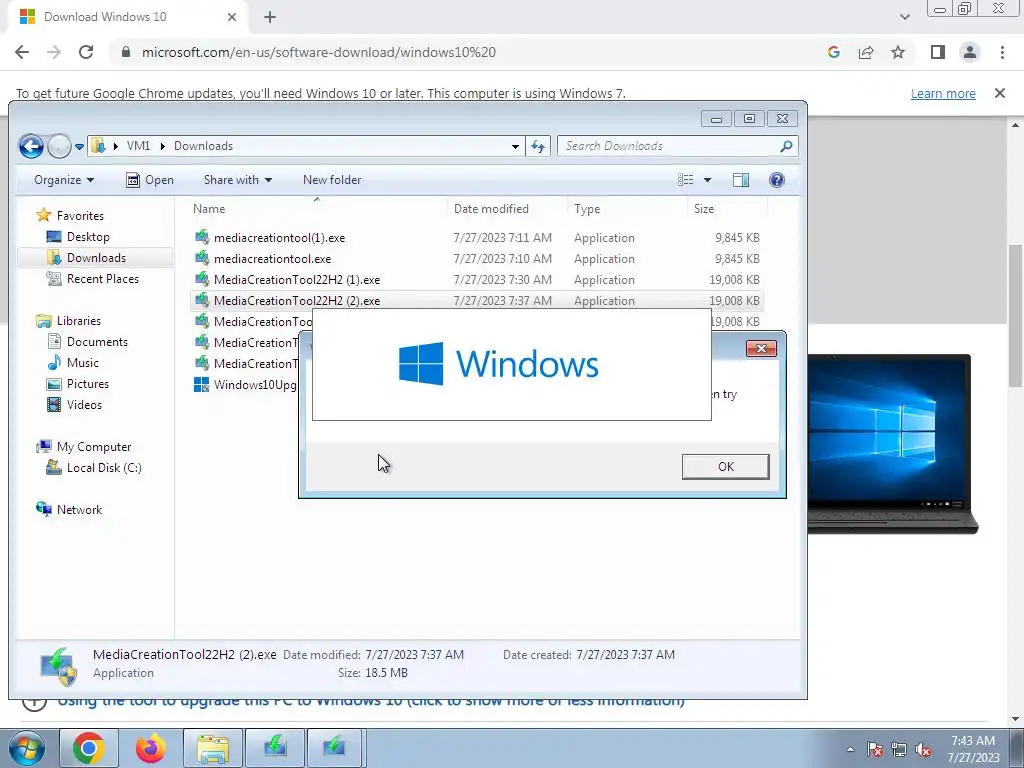Toggle the preview pane icon
The image size is (1024, 768).
(x=741, y=180)
